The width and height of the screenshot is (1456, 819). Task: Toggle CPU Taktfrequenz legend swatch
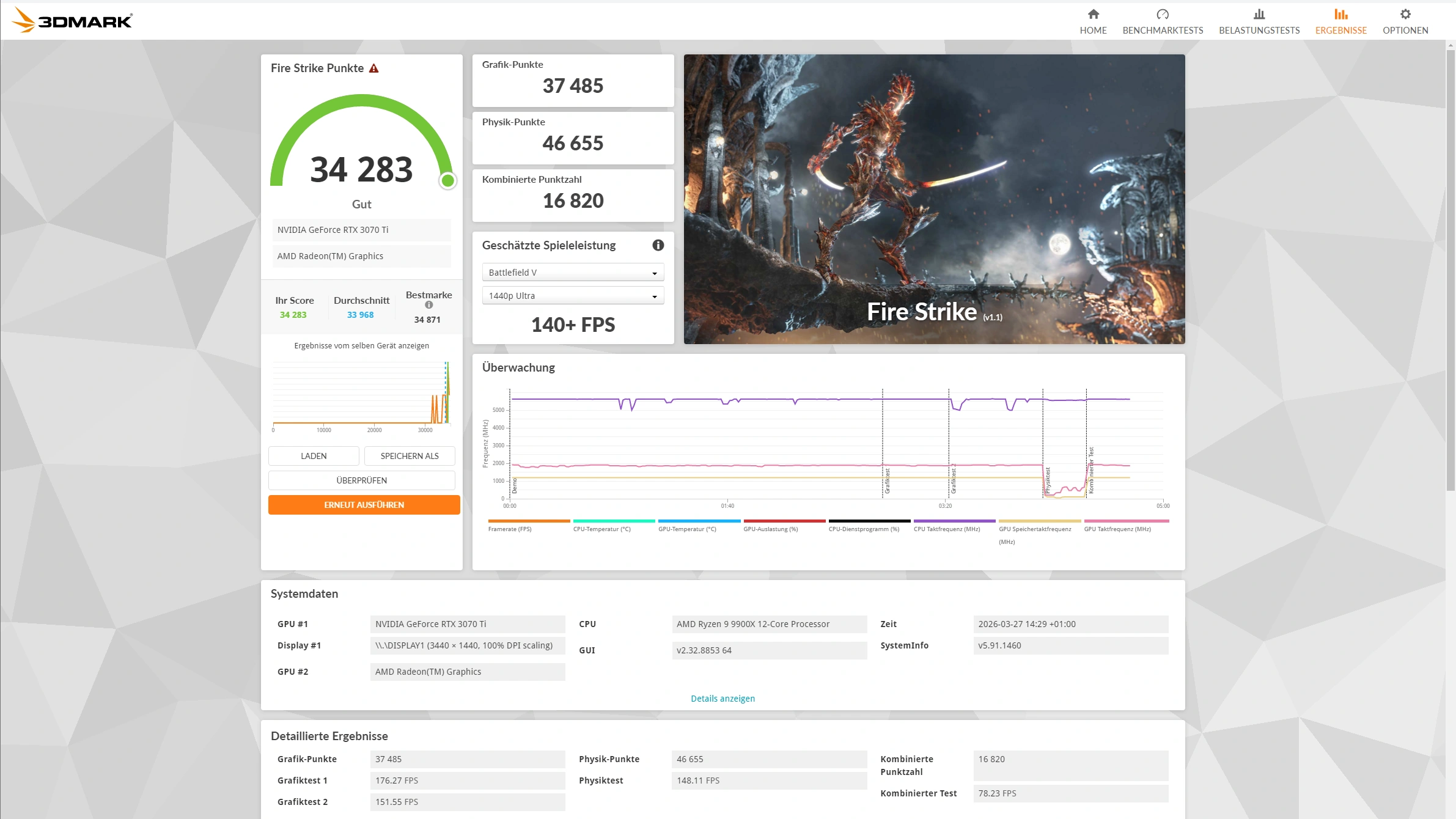click(x=954, y=521)
